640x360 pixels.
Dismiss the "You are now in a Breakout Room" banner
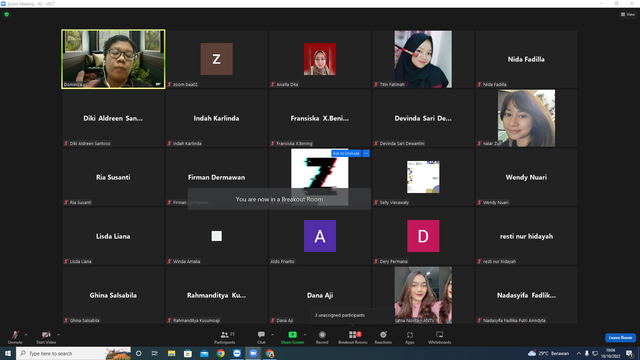(x=279, y=199)
